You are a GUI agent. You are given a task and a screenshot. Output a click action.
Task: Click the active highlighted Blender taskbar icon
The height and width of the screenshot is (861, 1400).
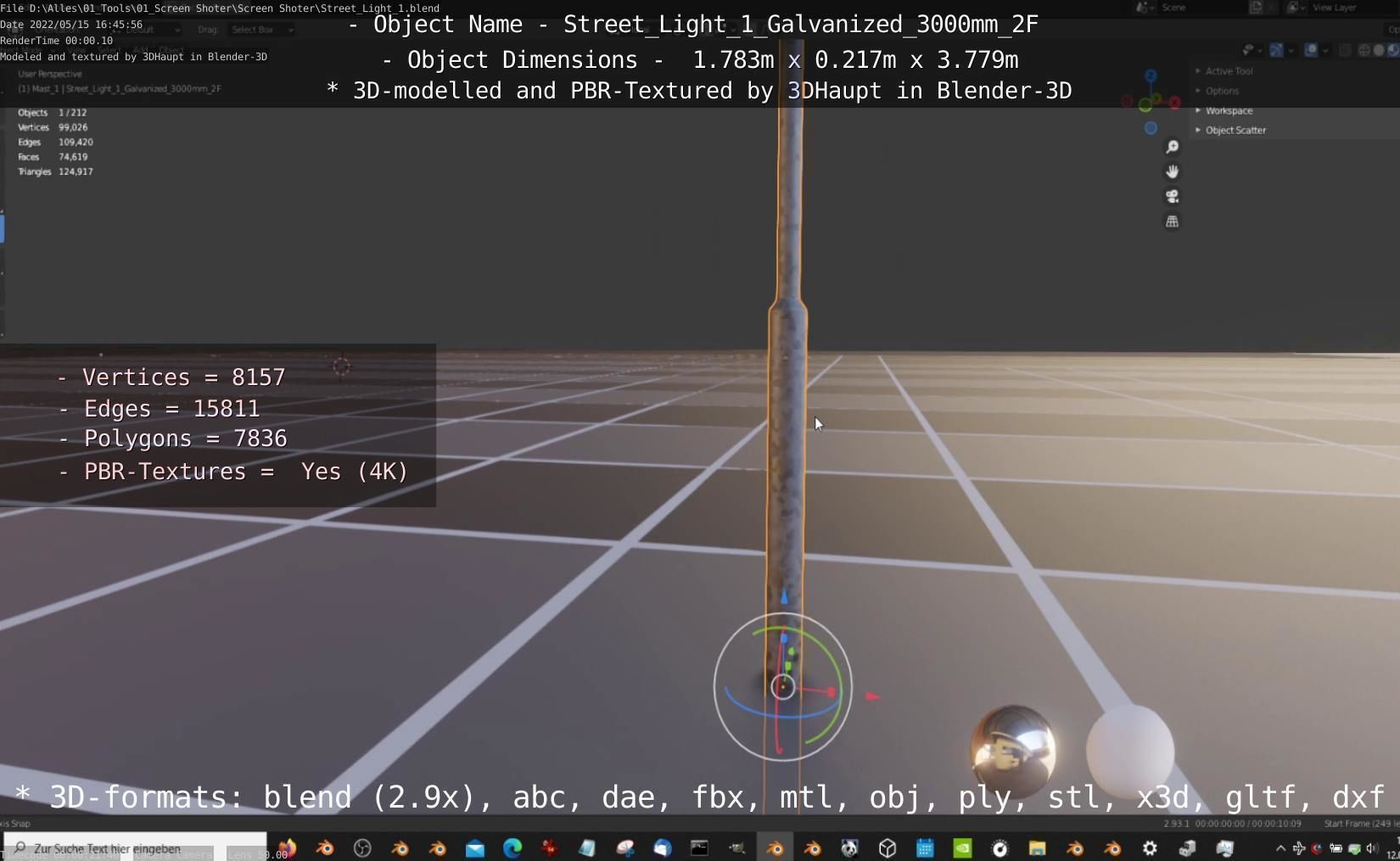pos(775,848)
